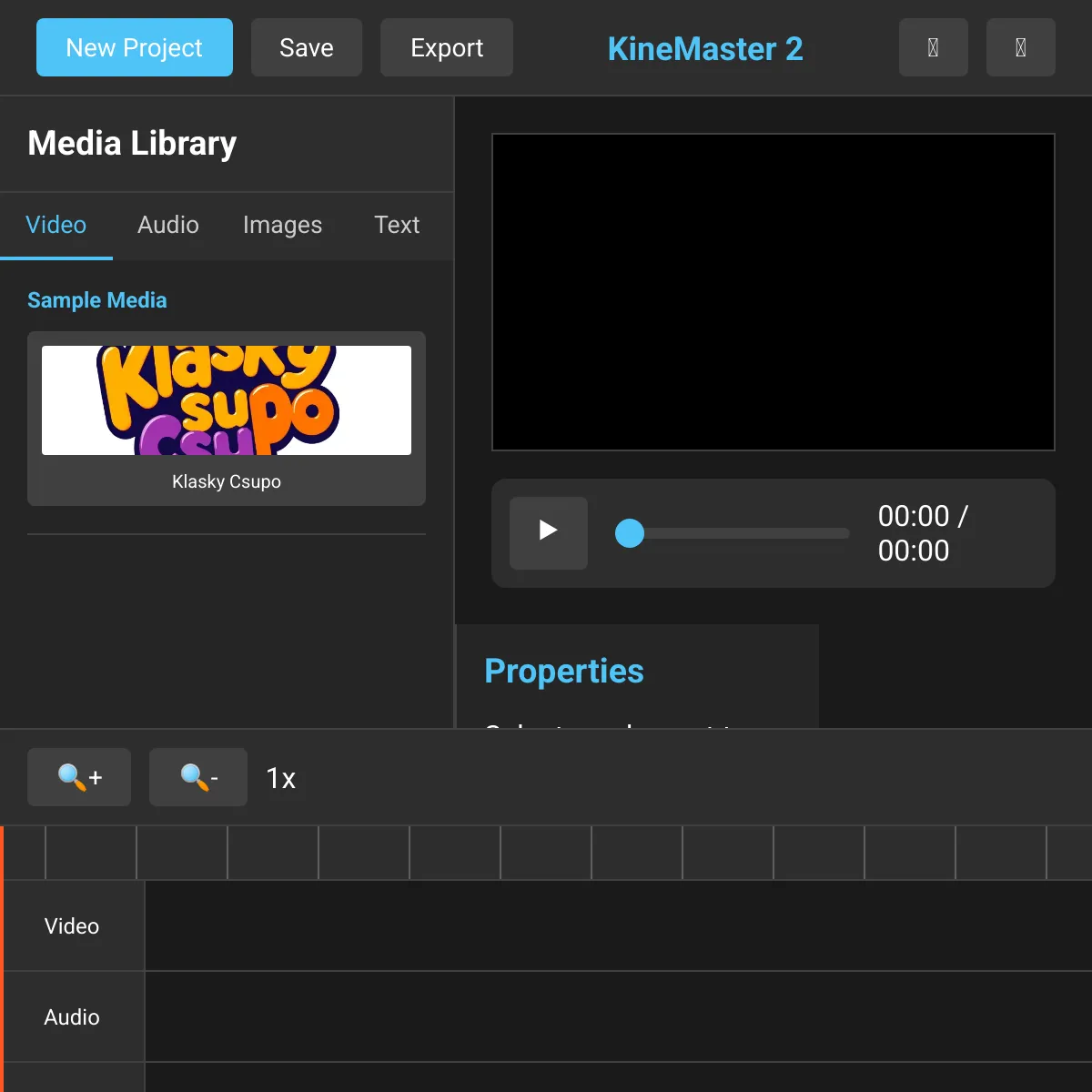The image size is (1092, 1092).
Task: Click the Sample Media heading
Action: pos(97,300)
